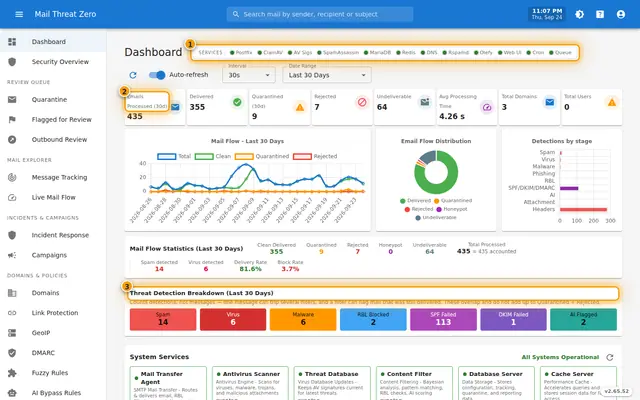Viewport: 640px width, 400px height.
Task: Click the v2.65.52 version label
Action: [x=617, y=391]
